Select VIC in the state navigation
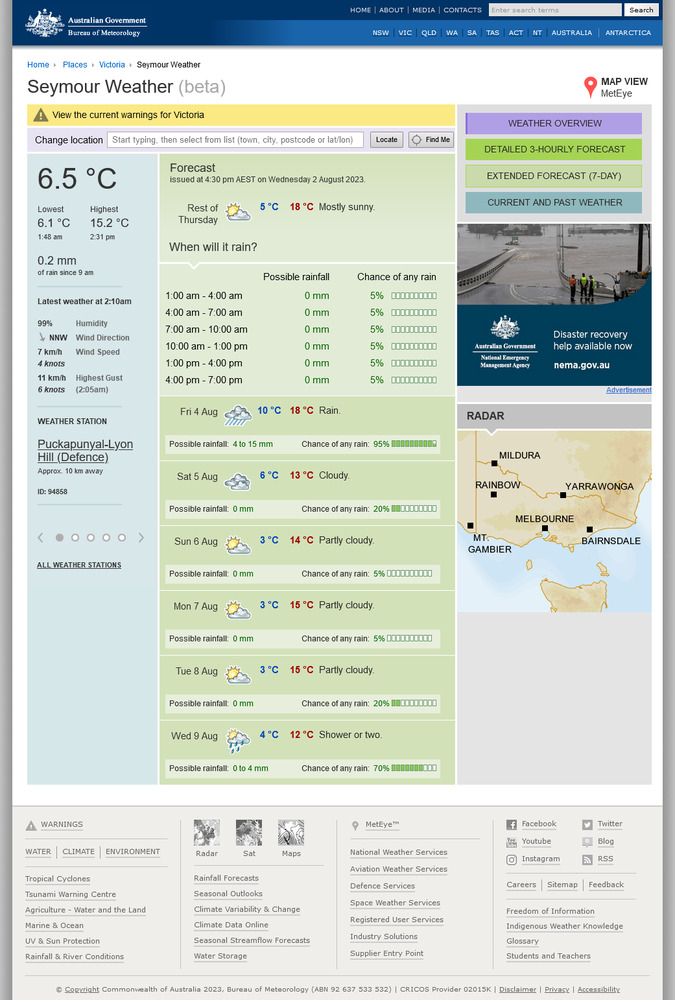 click(x=405, y=33)
